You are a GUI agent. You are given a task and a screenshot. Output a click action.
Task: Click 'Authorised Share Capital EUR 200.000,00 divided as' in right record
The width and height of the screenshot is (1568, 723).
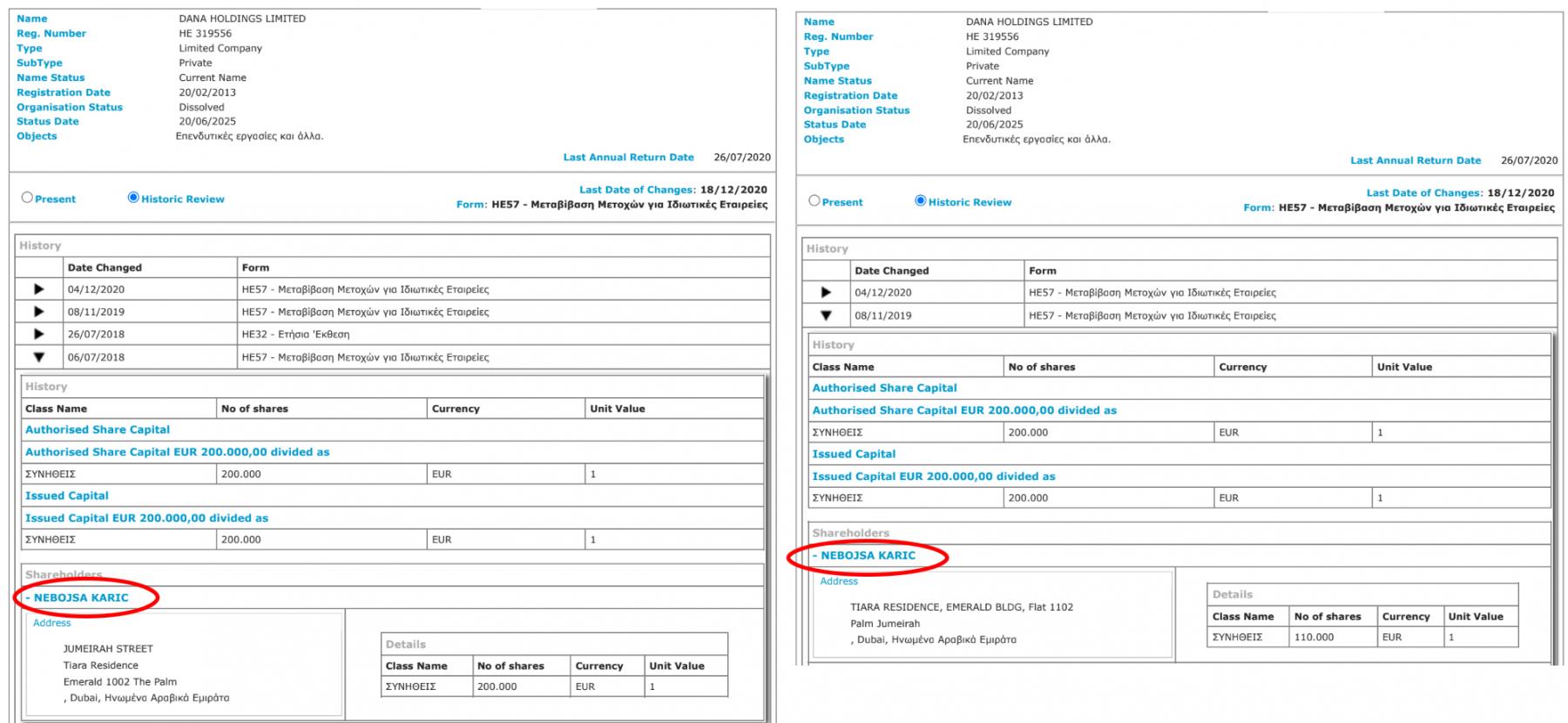[x=964, y=410]
